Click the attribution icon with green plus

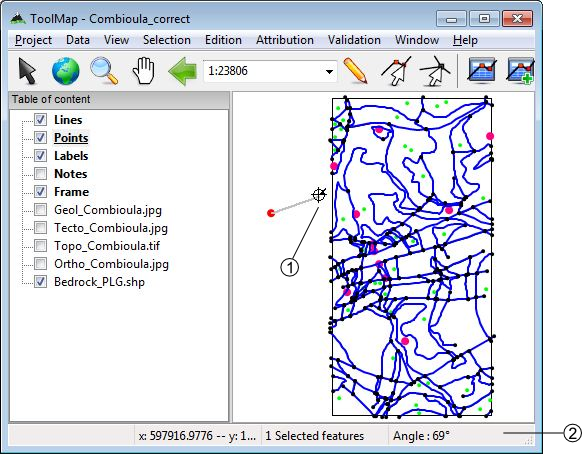520,70
